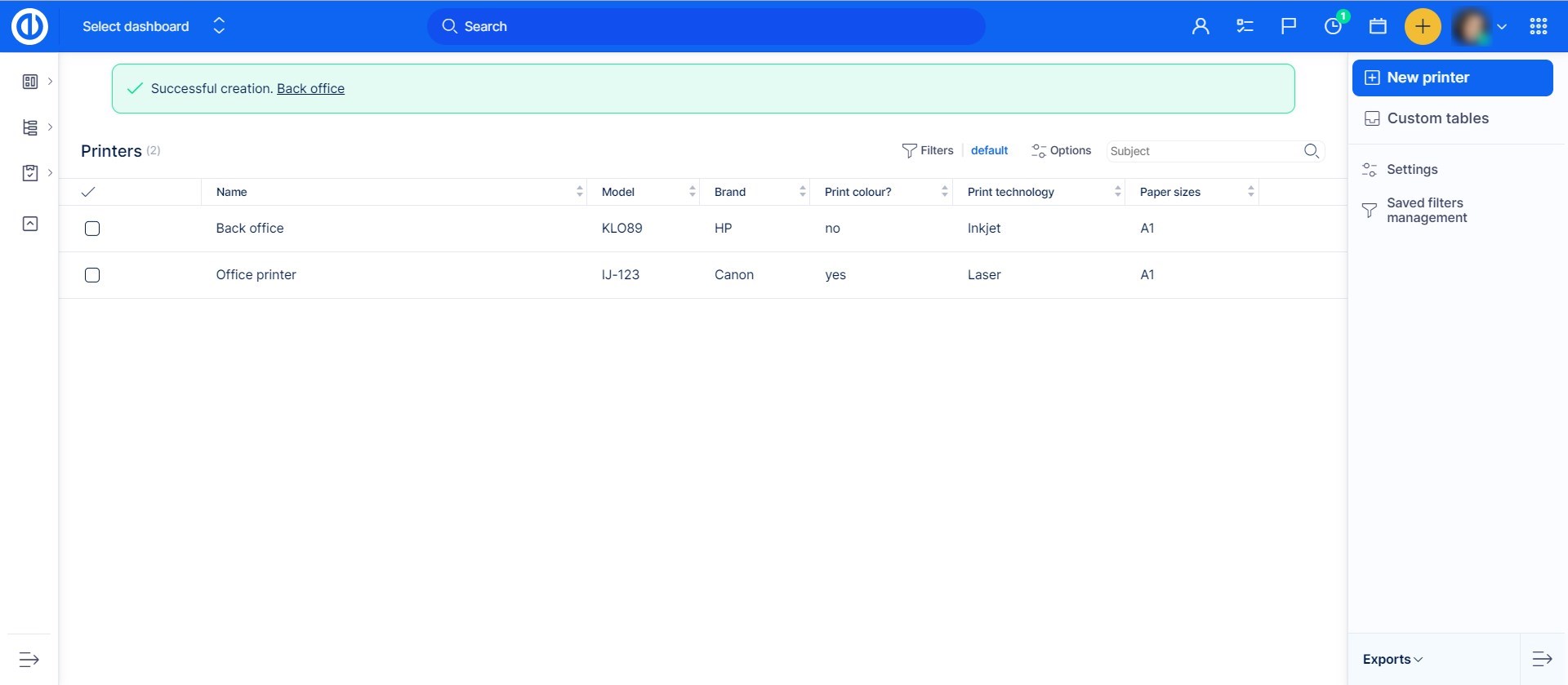The image size is (1568, 685).
Task: Click the global Search field
Action: click(706, 26)
